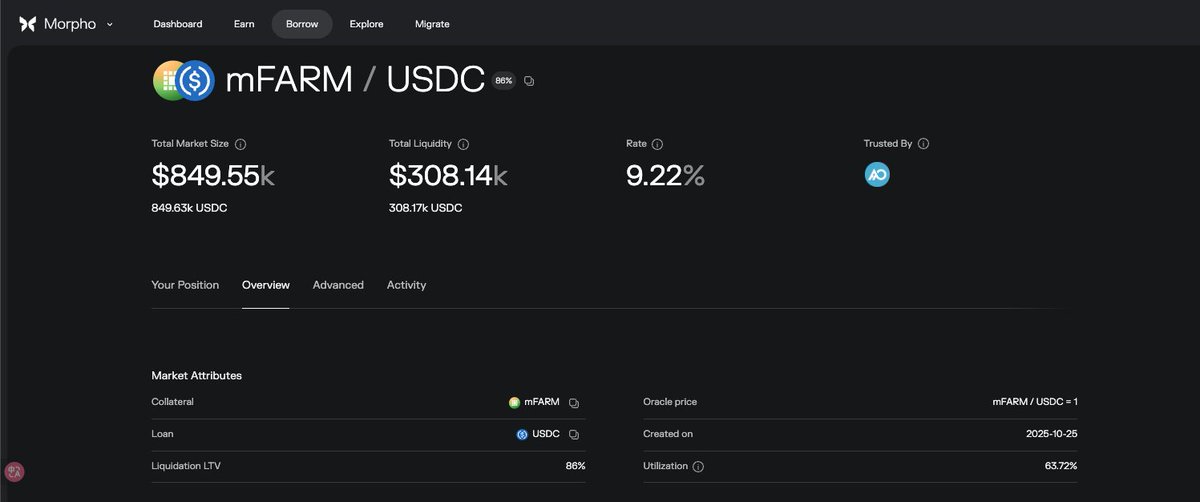1200x502 pixels.
Task: Switch to the Advanced tab
Action: [x=338, y=285]
